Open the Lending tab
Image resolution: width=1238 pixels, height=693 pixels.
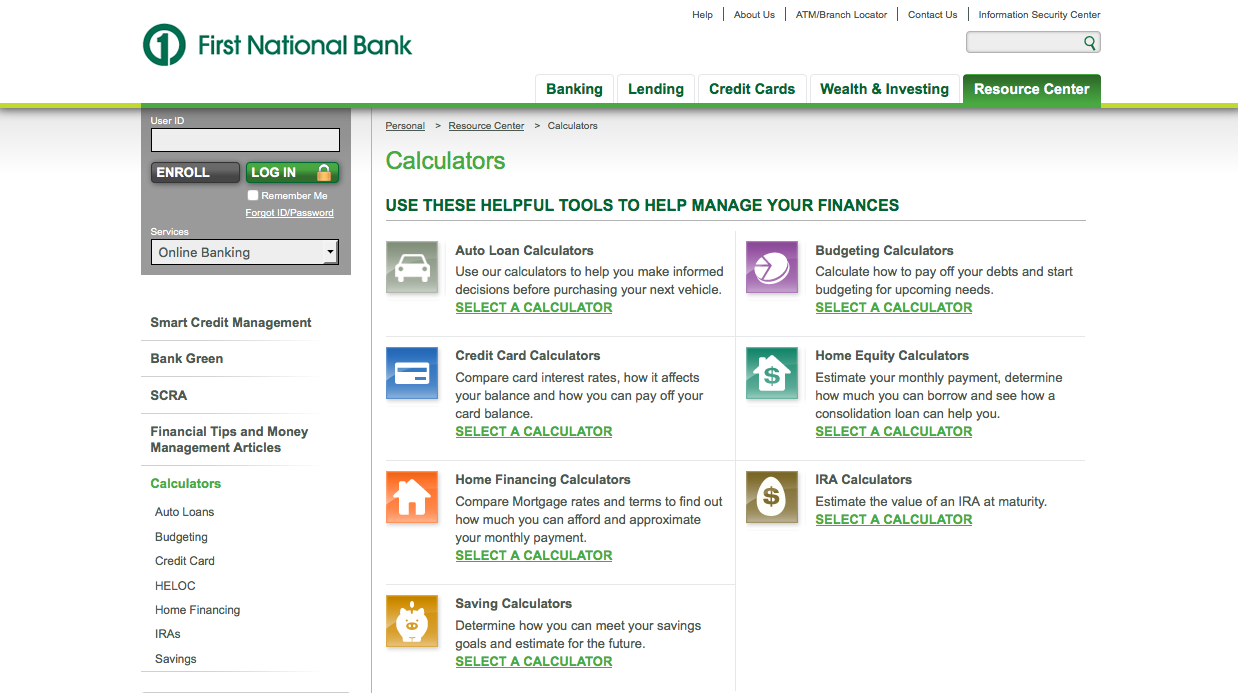656,89
